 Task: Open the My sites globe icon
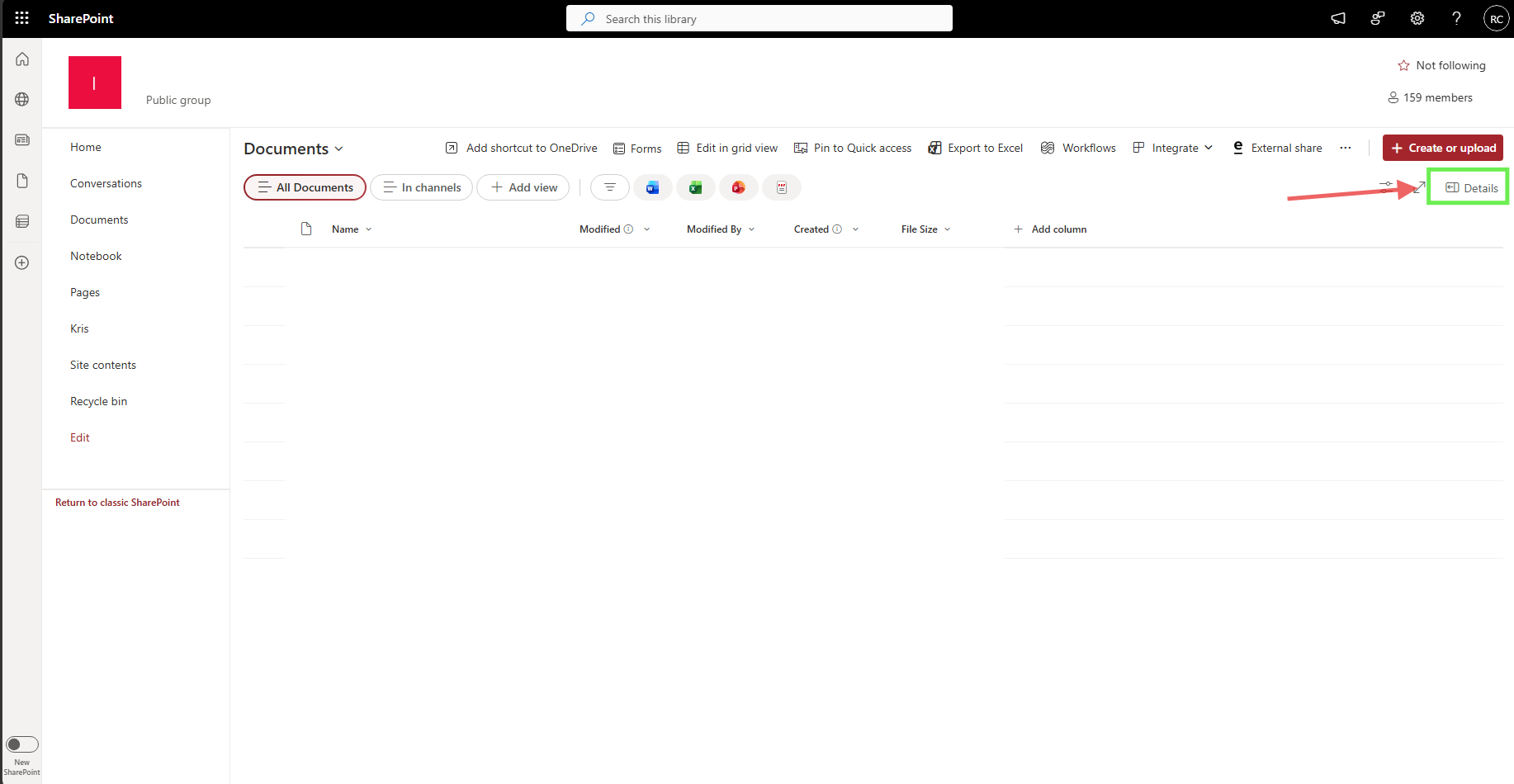coord(22,100)
